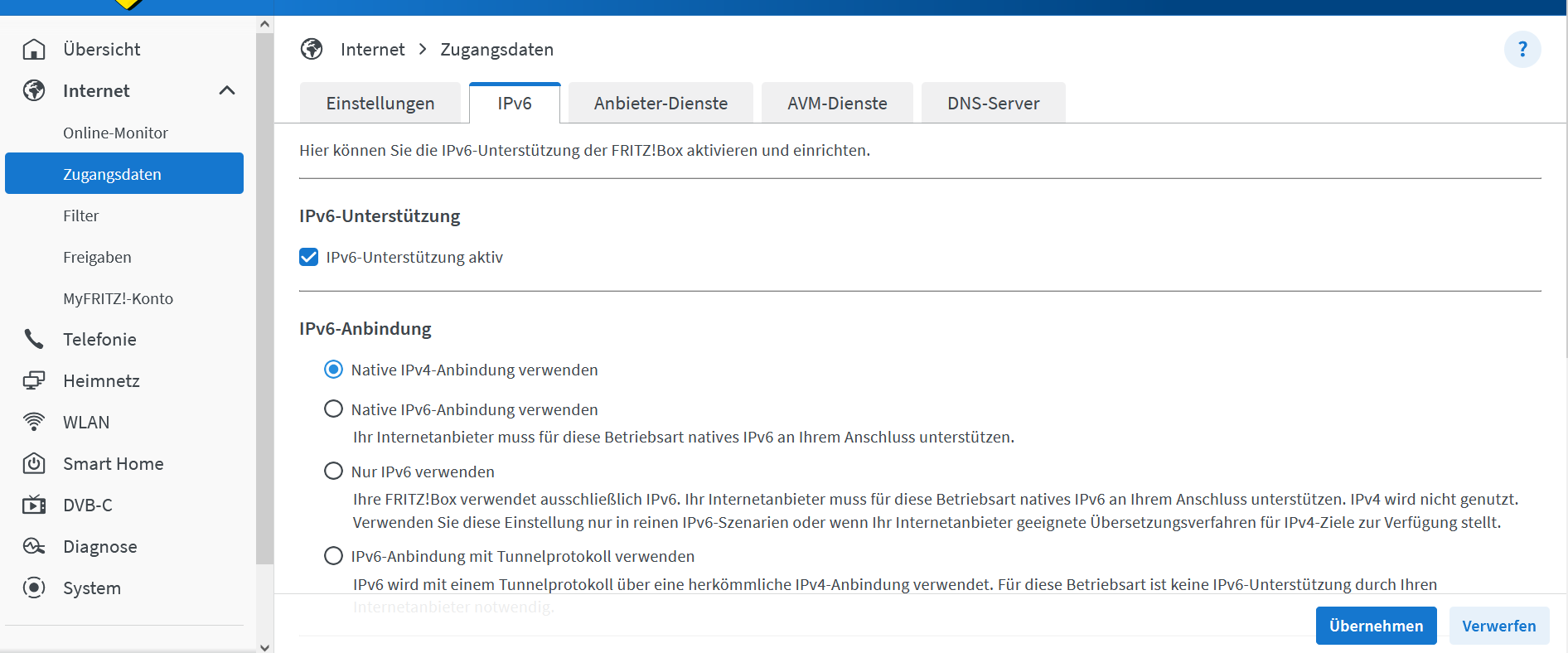Uncheck IPv6-Unterstützung aktiv checkbox

pos(309,257)
